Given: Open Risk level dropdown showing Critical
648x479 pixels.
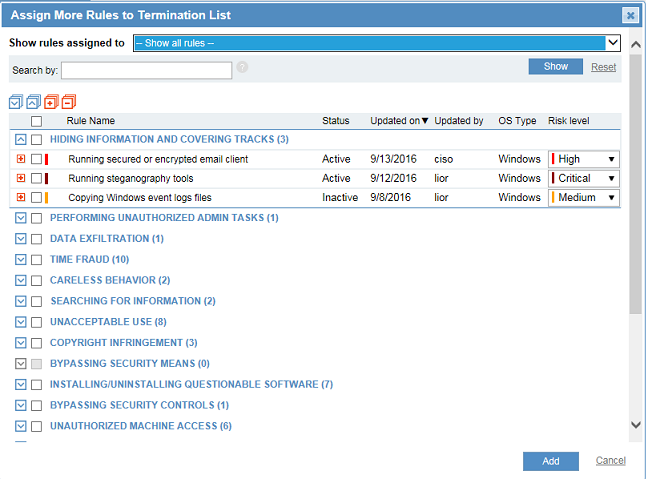Looking at the screenshot, I should 583,178.
